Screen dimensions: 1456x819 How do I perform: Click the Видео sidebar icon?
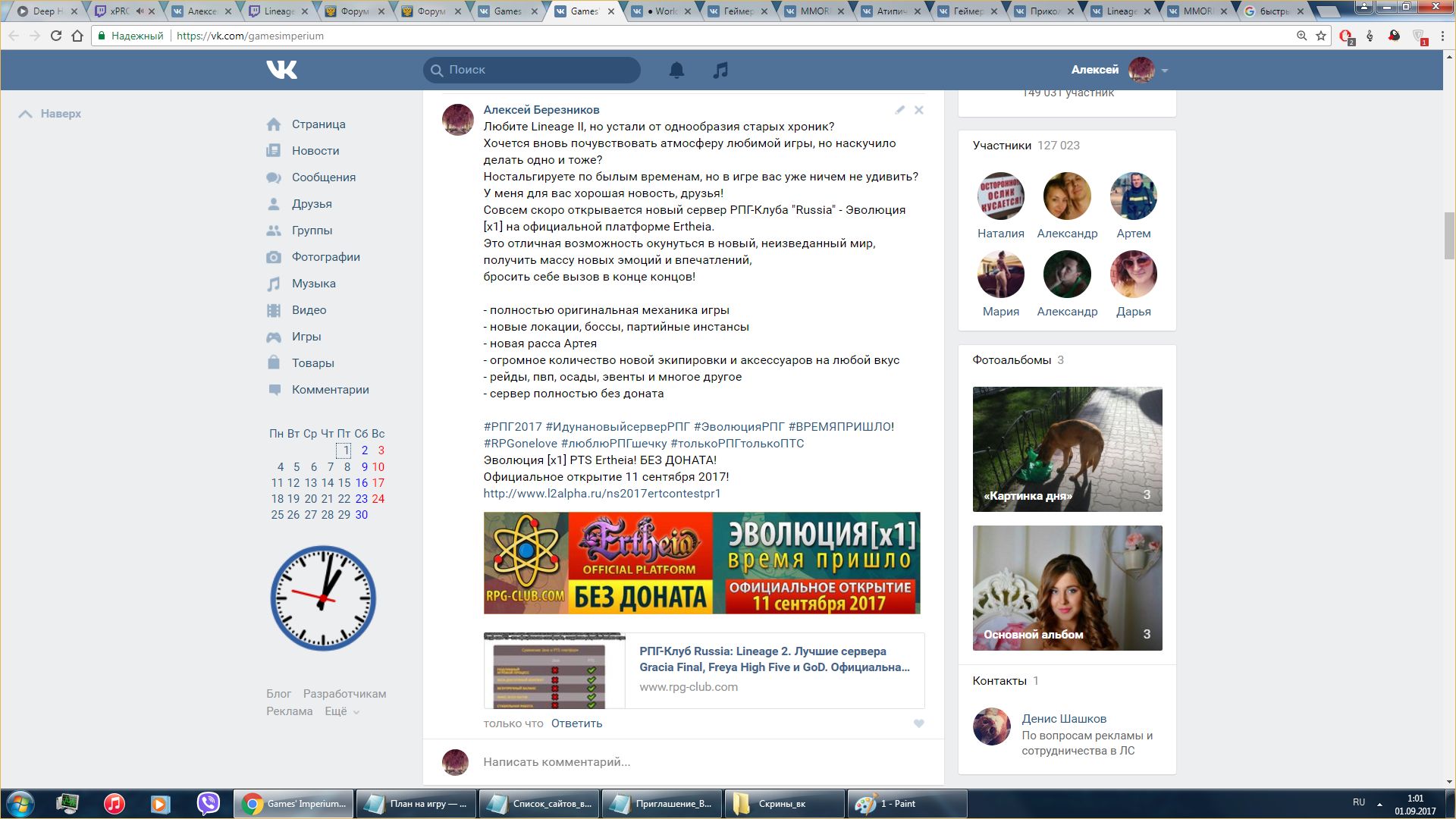click(x=274, y=310)
